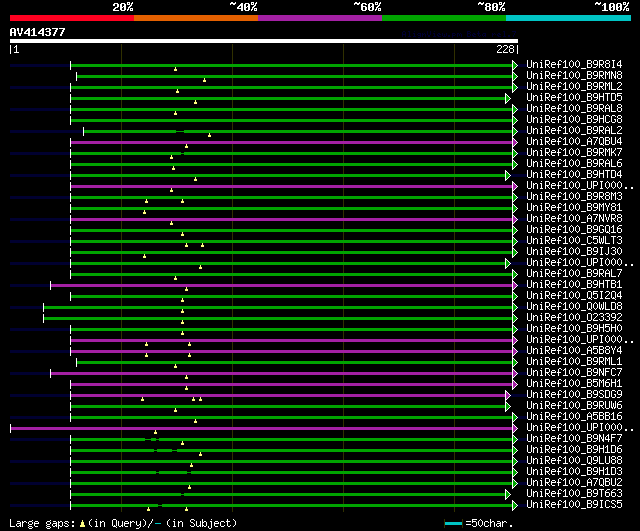The width and height of the screenshot is (640, 531).
Task: Select the UniRef100_B9RAL6 label
Action: pos(574,164)
